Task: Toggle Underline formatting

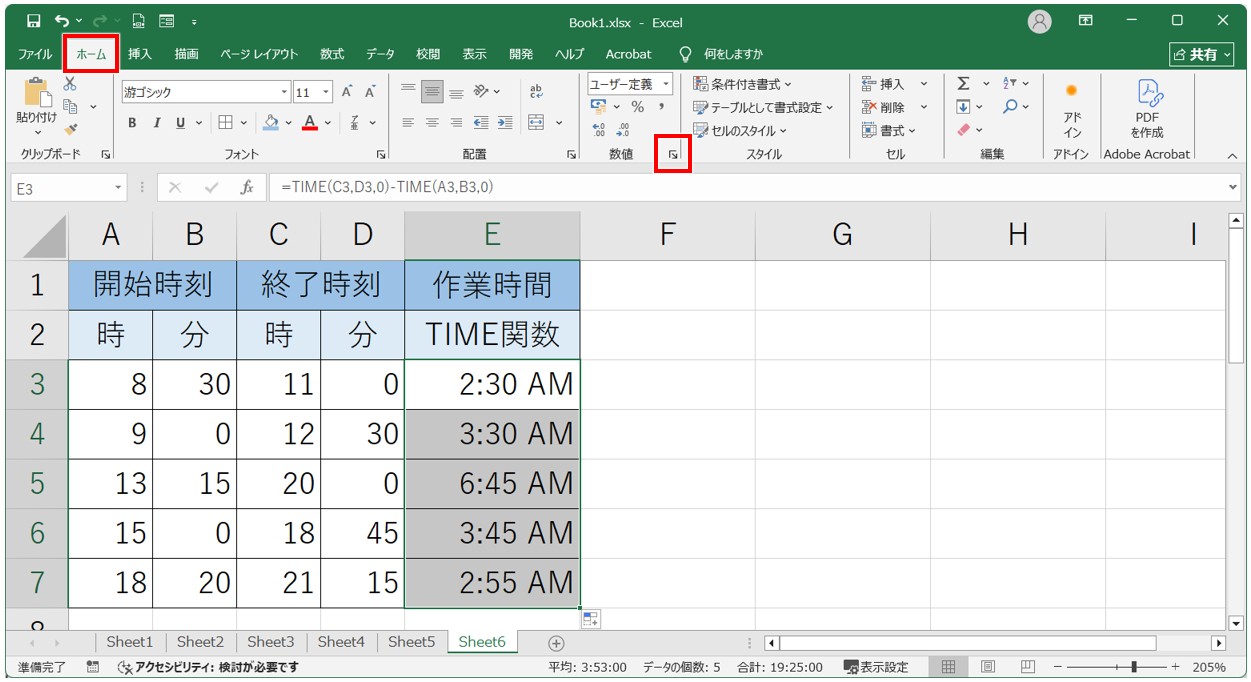Action: coord(181,122)
